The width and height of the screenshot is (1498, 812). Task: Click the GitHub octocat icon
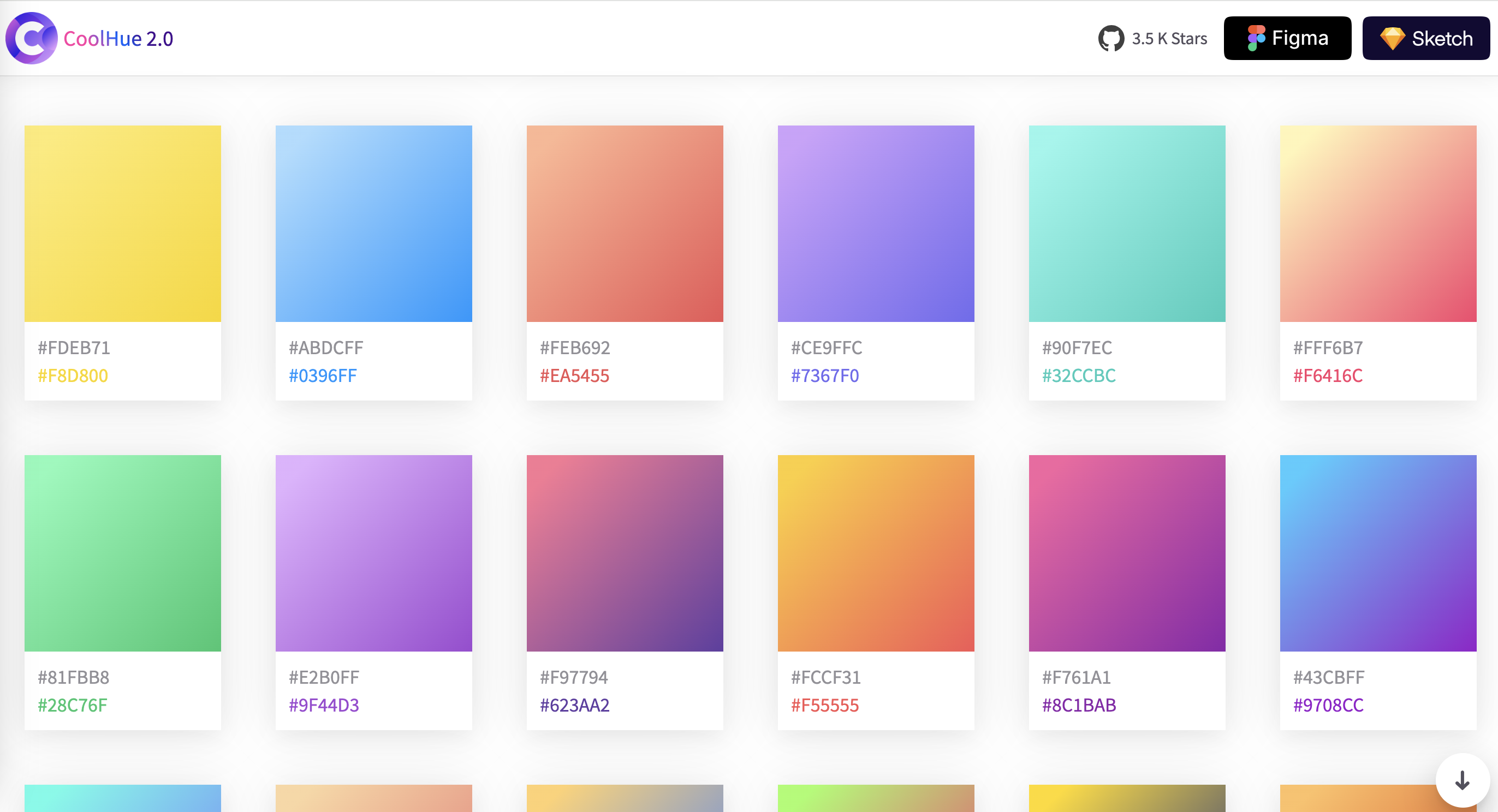click(1110, 38)
